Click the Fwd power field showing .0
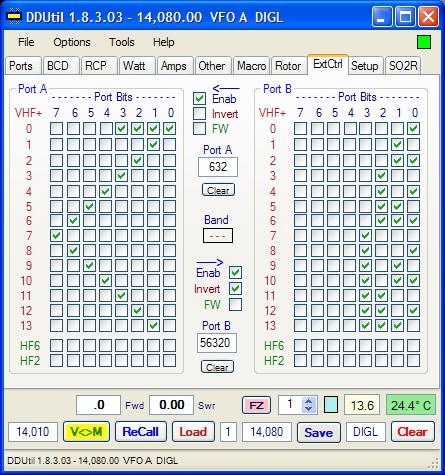The height and width of the screenshot is (475, 445). pos(98,405)
